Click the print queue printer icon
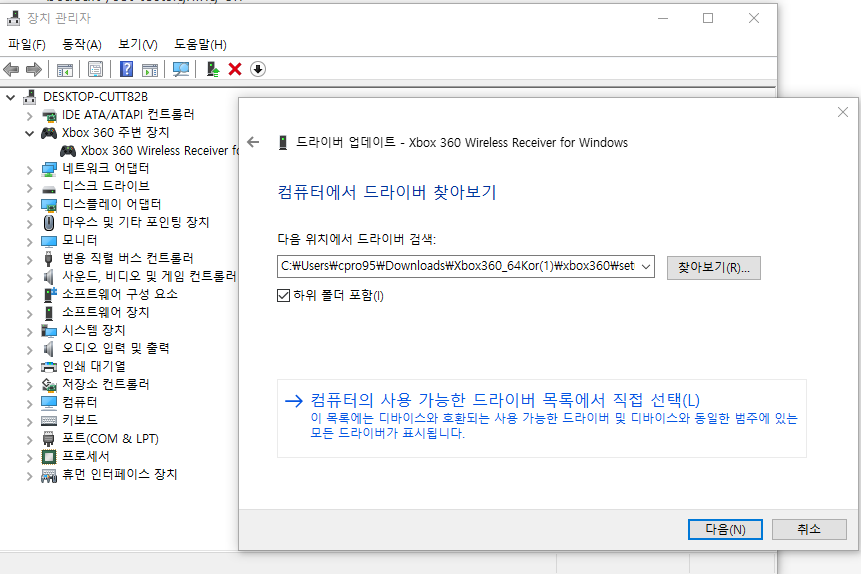Image resolution: width=861 pixels, height=574 pixels. click(x=49, y=366)
